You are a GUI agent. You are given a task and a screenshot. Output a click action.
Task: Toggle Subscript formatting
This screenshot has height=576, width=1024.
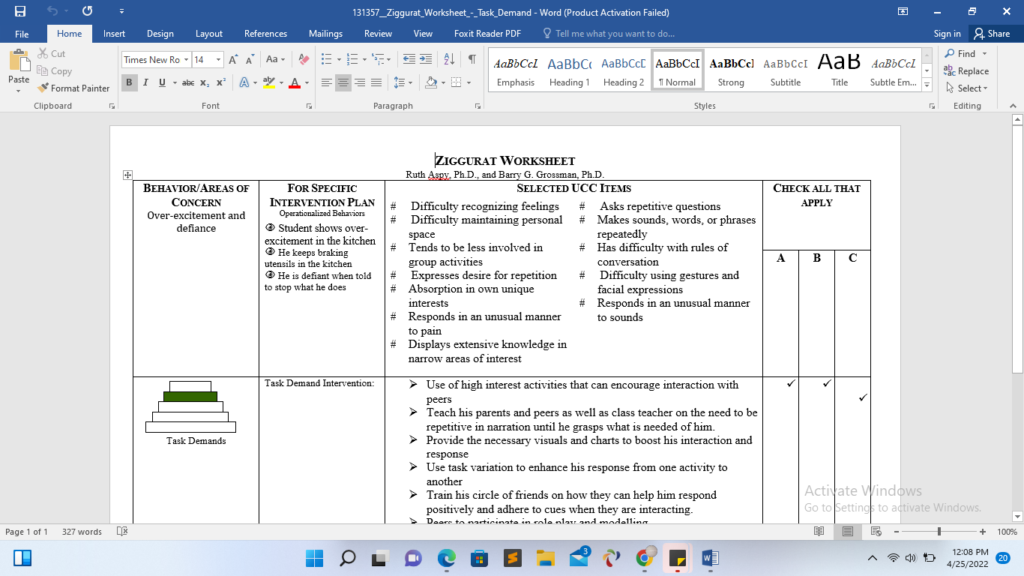[204, 83]
